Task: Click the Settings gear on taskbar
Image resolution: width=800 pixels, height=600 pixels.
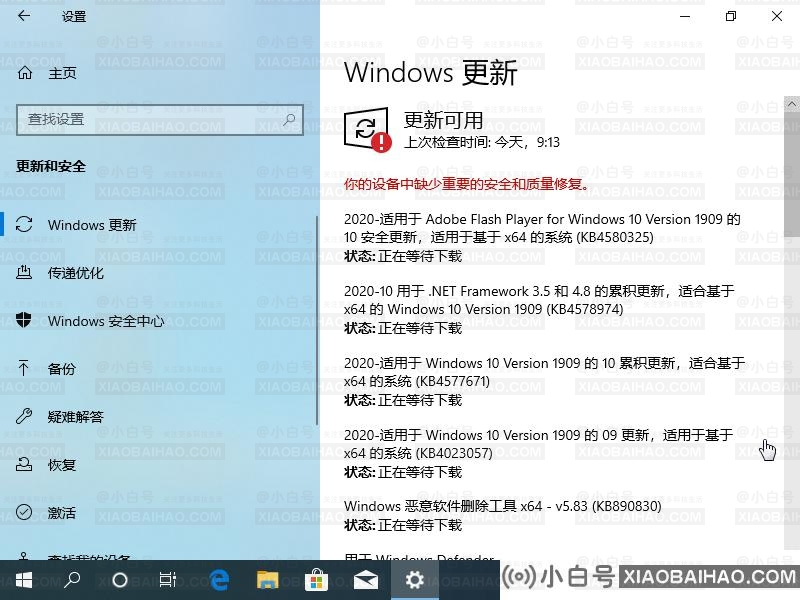Action: (x=414, y=580)
